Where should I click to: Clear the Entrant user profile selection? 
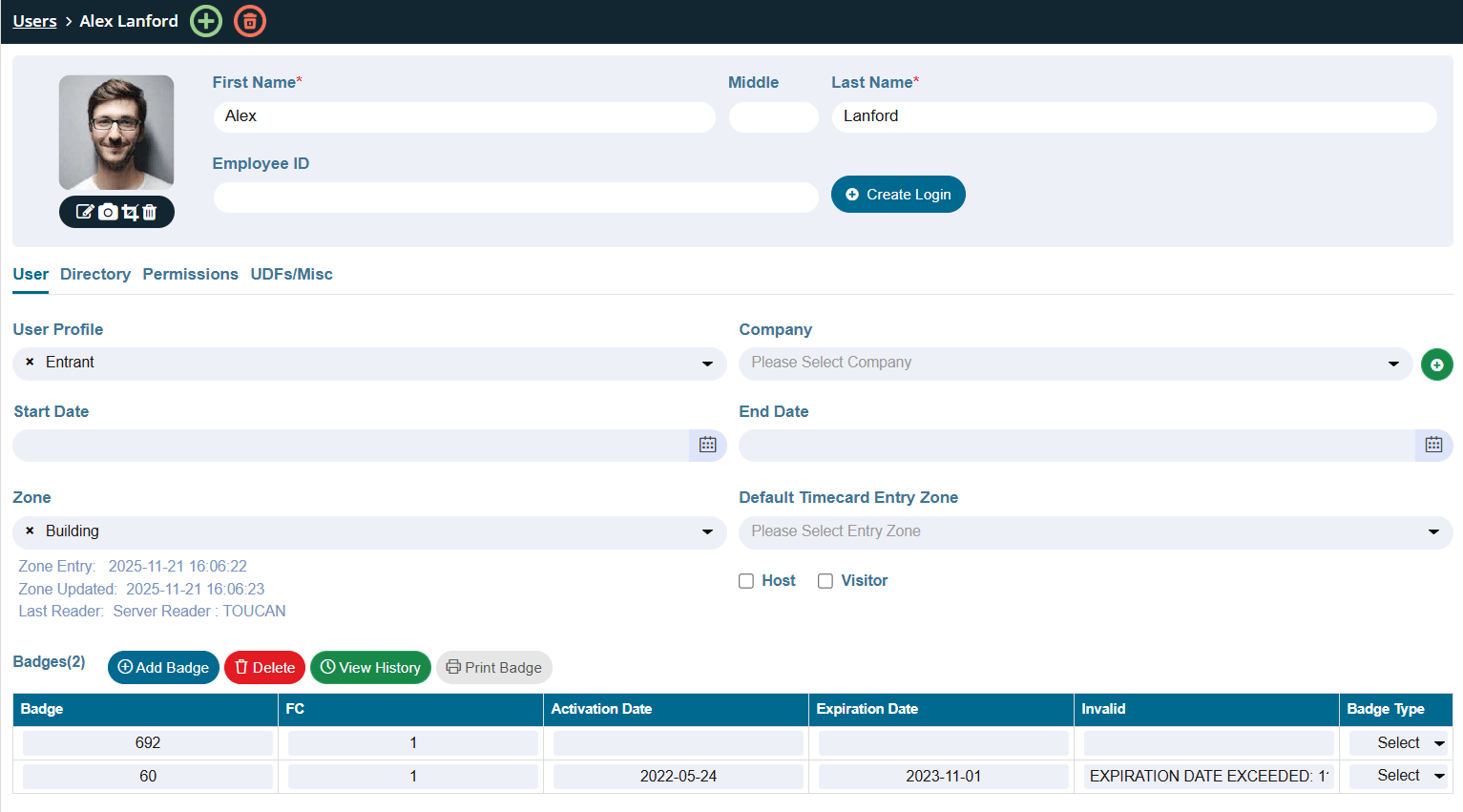(30, 363)
